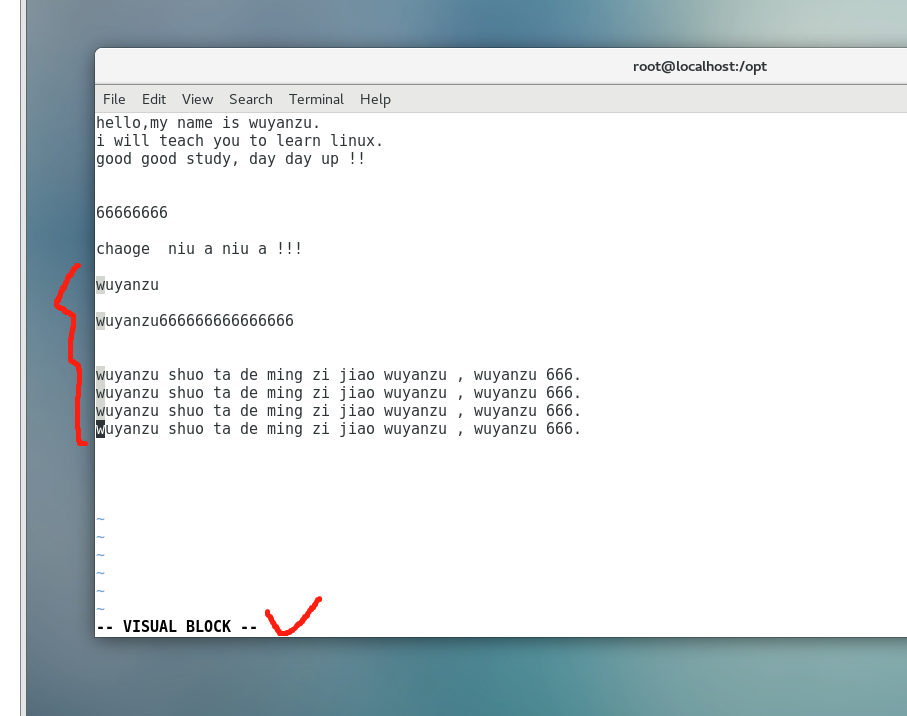Click the red checkmark annotation

click(291, 618)
